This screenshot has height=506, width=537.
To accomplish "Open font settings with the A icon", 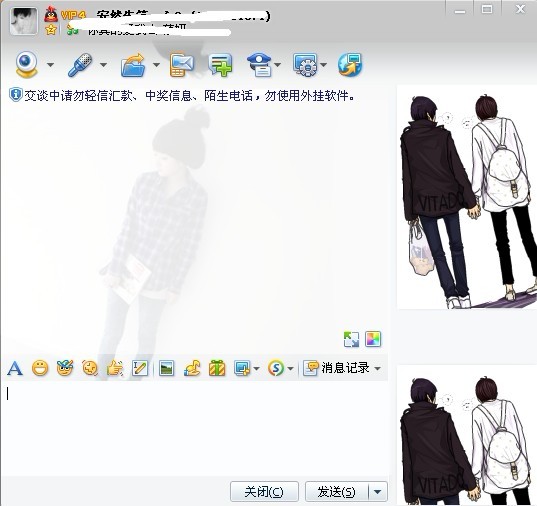I will click(x=15, y=369).
